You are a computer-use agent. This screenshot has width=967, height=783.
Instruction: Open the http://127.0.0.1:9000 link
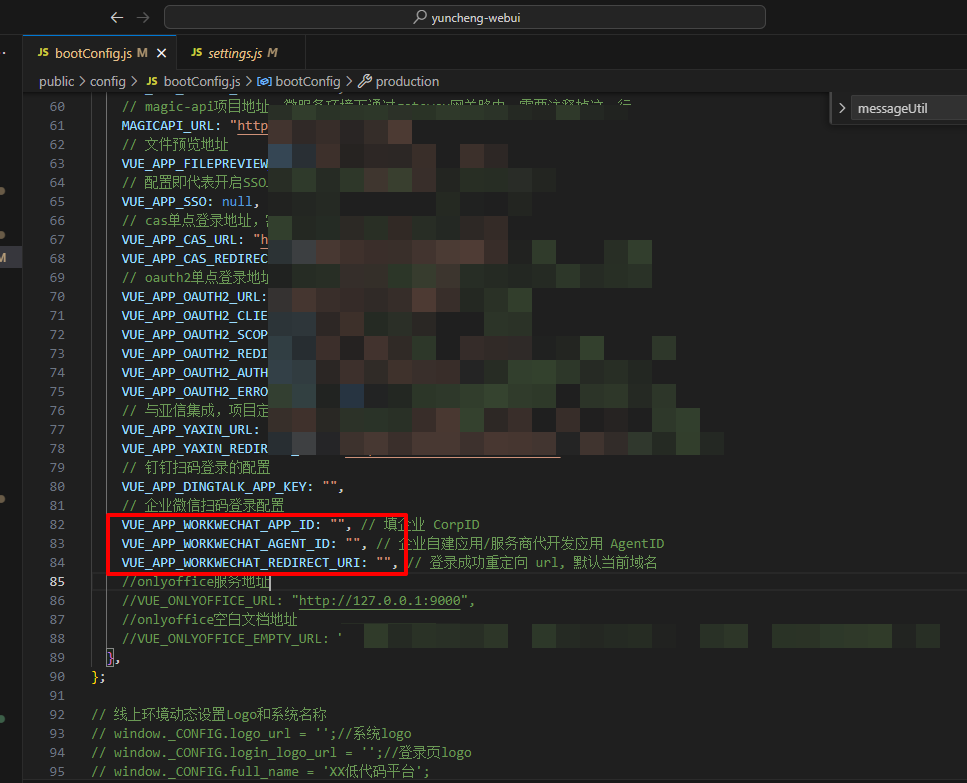tap(380, 601)
